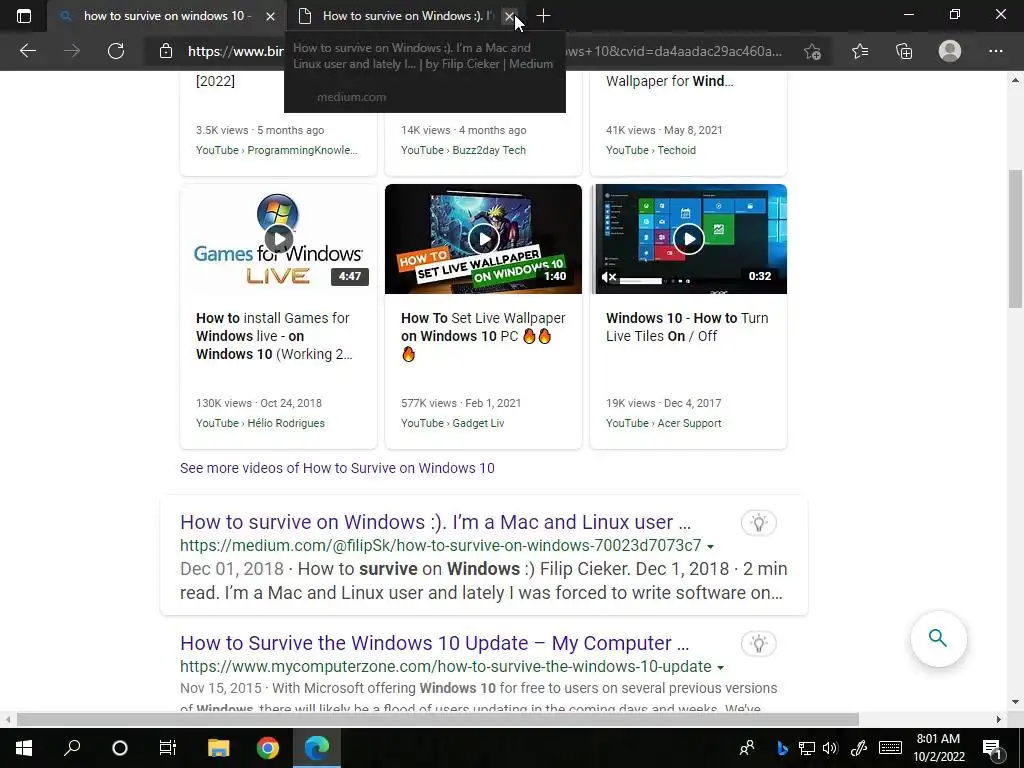Click the vertical scrollbar thumb
1024x768 pixels.
(1015, 238)
